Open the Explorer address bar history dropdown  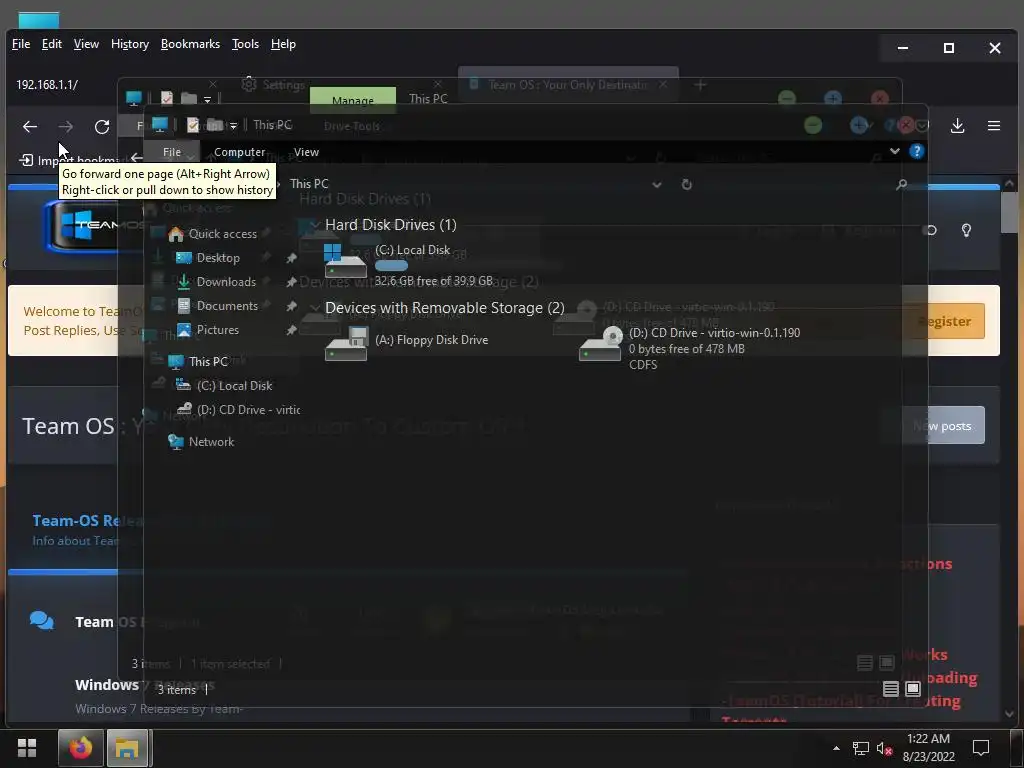[657, 185]
